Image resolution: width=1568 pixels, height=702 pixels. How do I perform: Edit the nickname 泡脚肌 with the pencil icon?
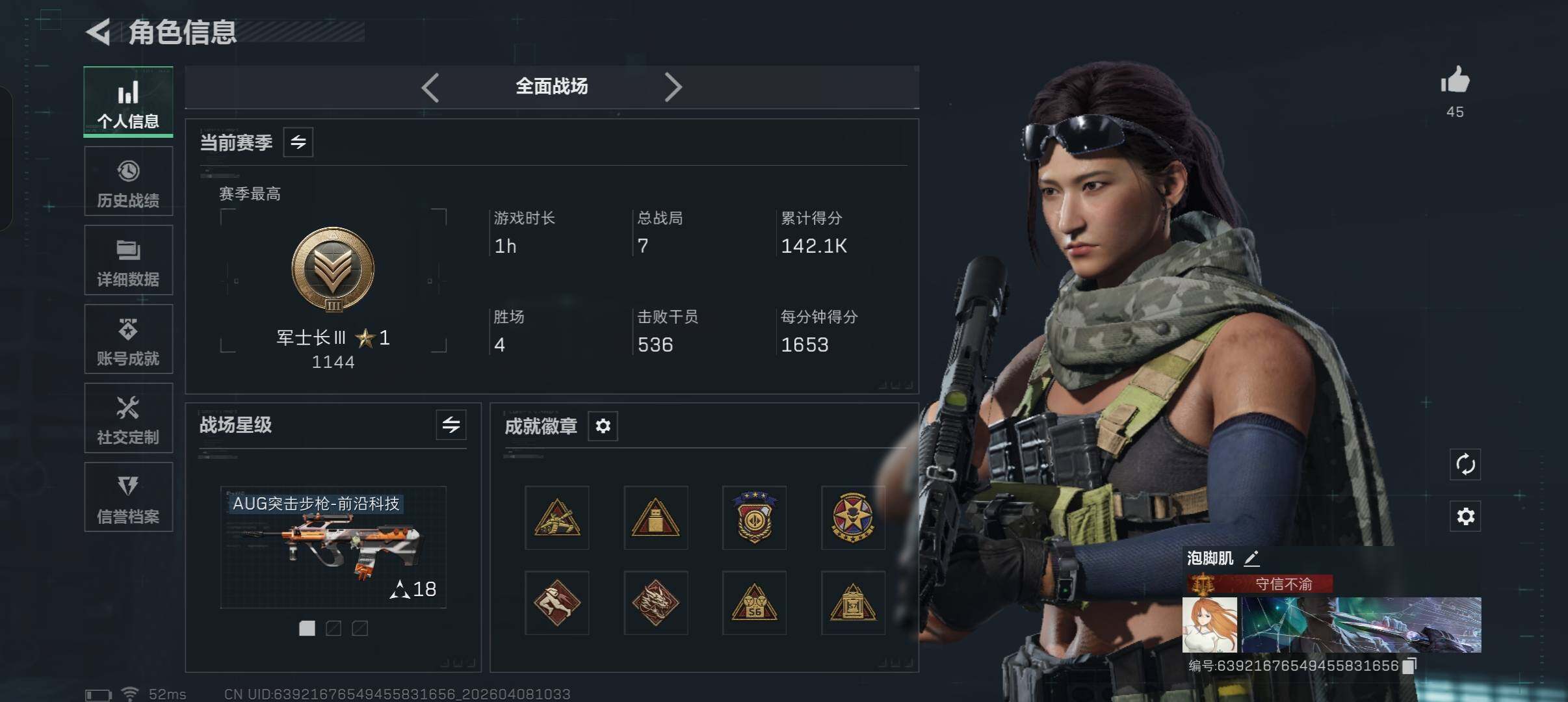click(1251, 558)
